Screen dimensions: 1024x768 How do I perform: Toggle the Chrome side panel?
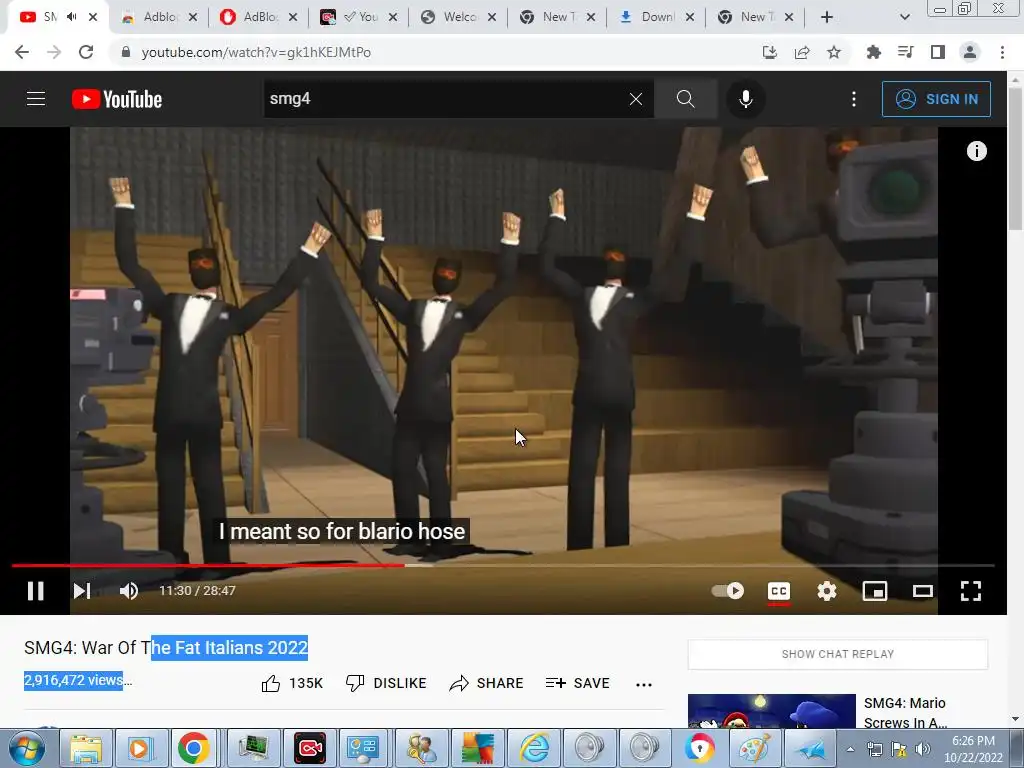pos(938,52)
